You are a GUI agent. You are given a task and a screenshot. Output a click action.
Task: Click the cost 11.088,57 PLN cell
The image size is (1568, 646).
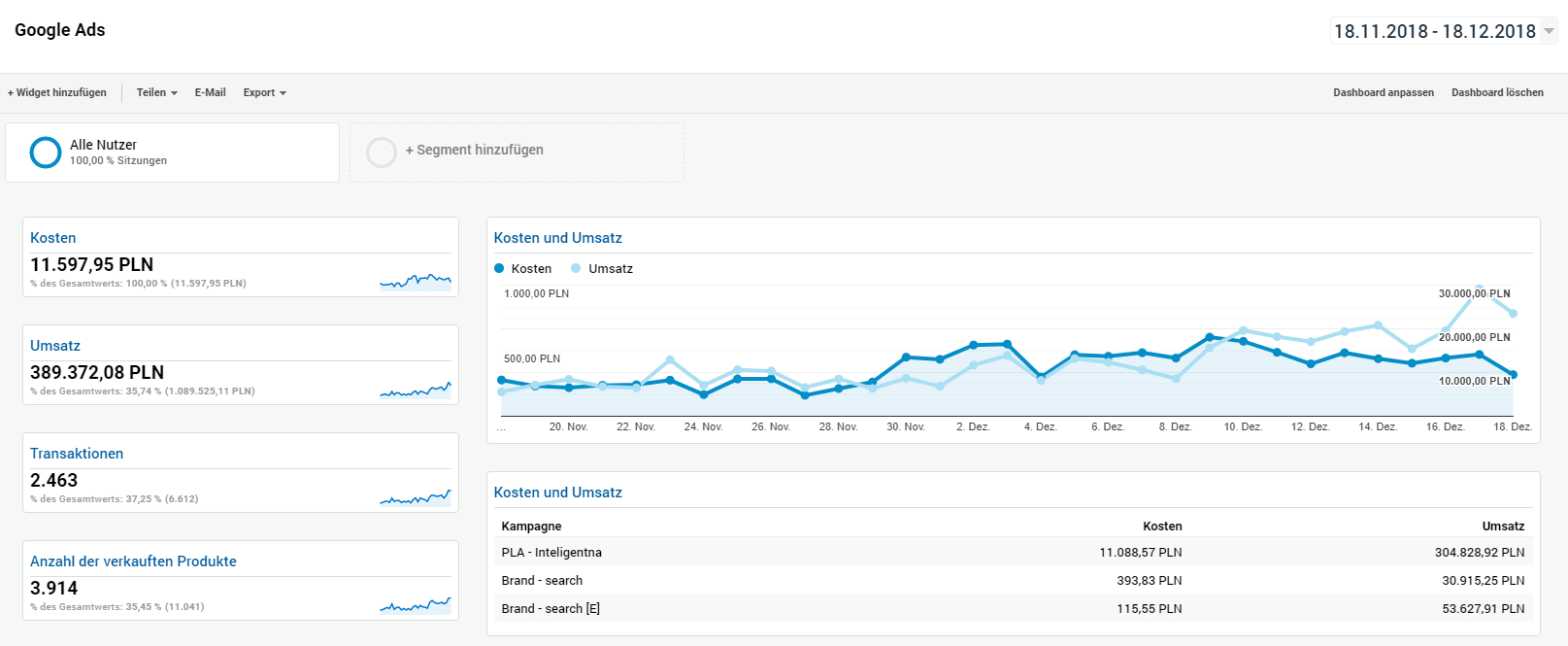coord(1140,553)
